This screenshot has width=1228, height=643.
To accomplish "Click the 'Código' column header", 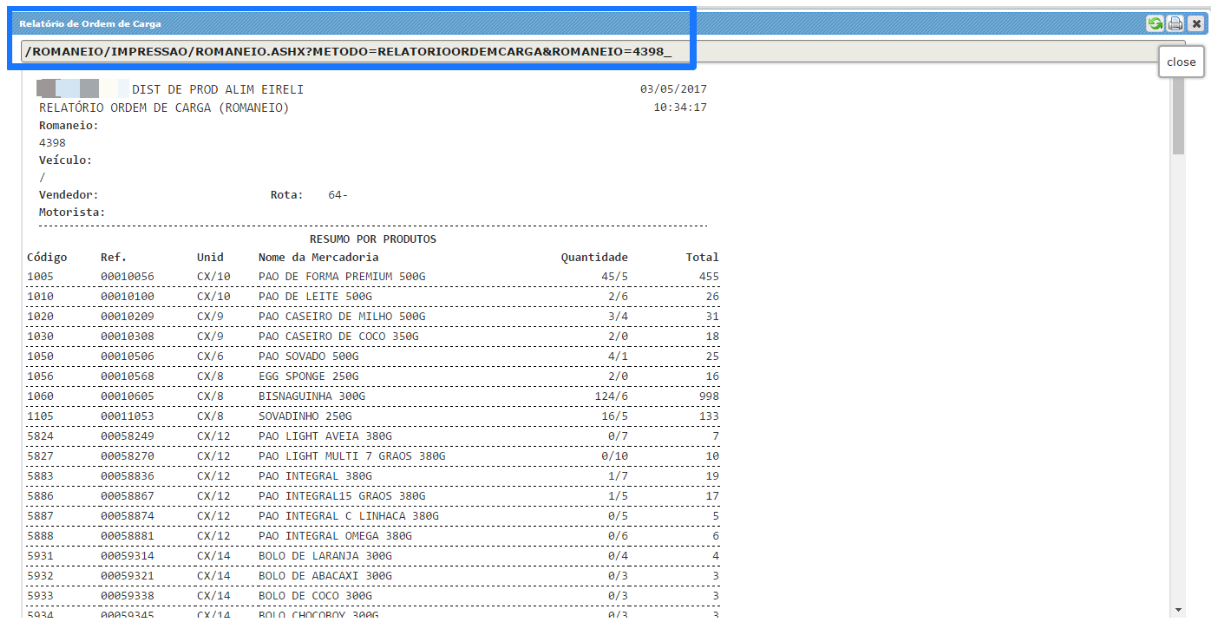I will click(x=47, y=257).
